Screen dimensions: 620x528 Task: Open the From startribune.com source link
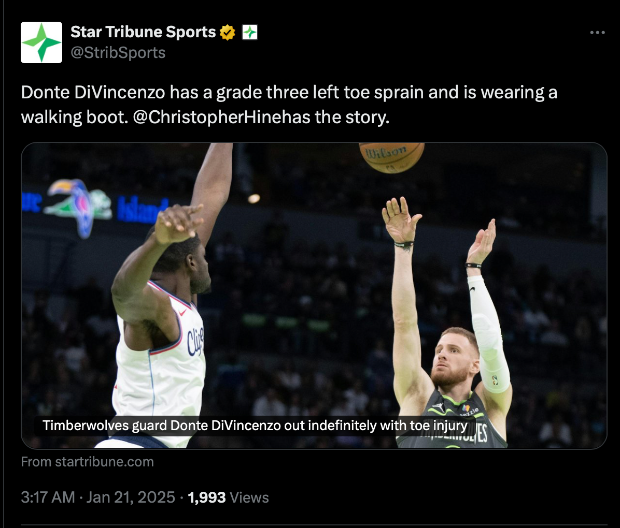pyautogui.click(x=87, y=462)
